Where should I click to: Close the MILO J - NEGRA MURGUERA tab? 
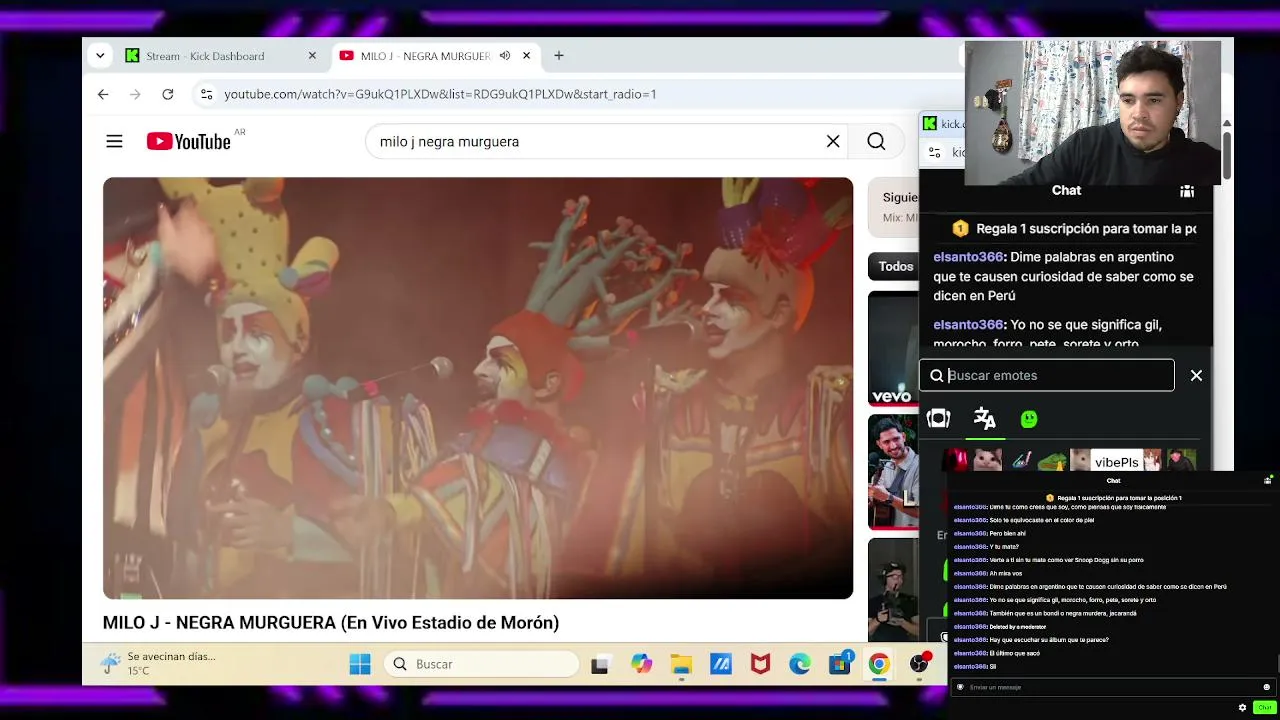click(x=527, y=56)
